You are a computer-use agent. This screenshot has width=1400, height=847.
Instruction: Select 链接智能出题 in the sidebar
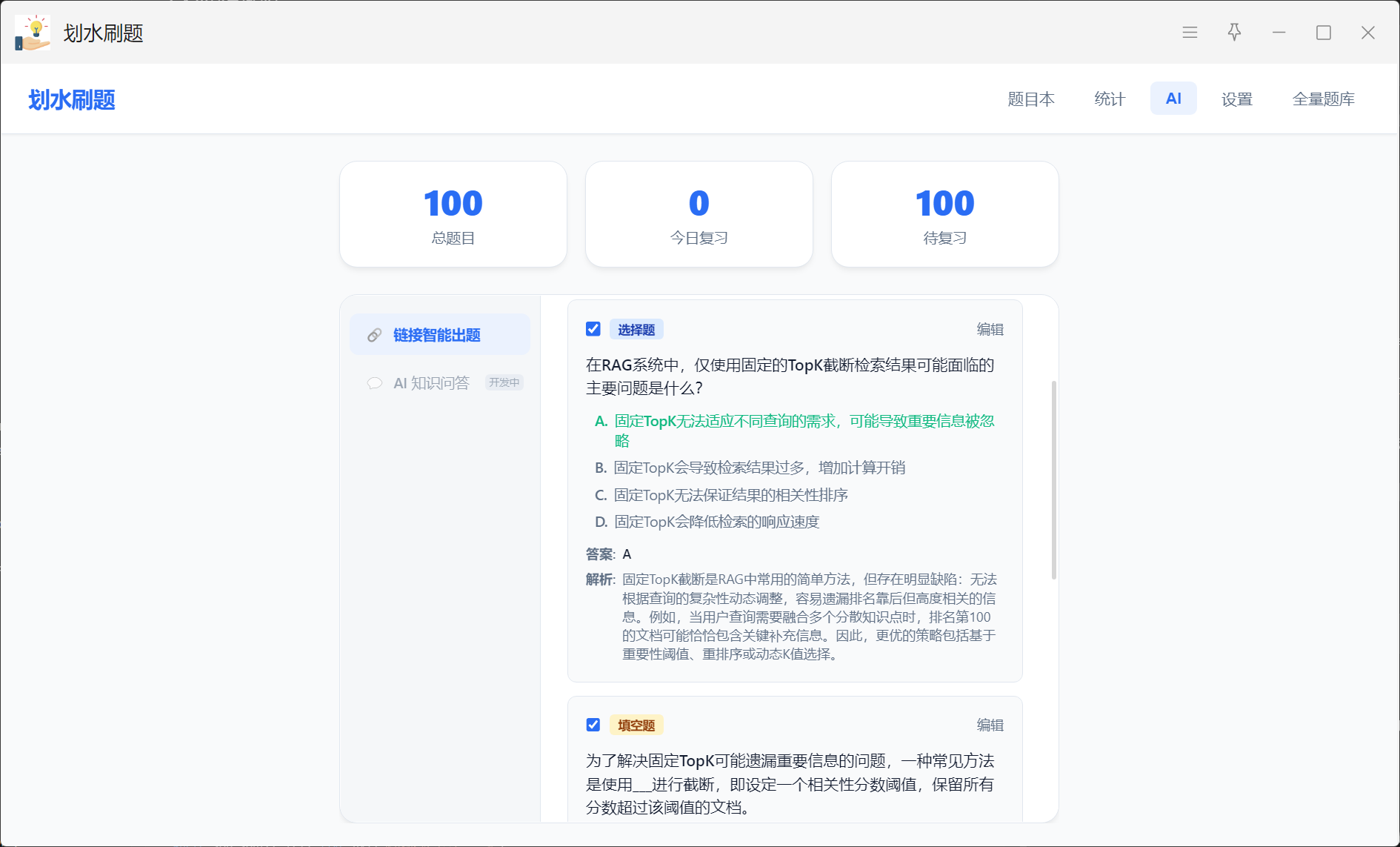coord(440,335)
